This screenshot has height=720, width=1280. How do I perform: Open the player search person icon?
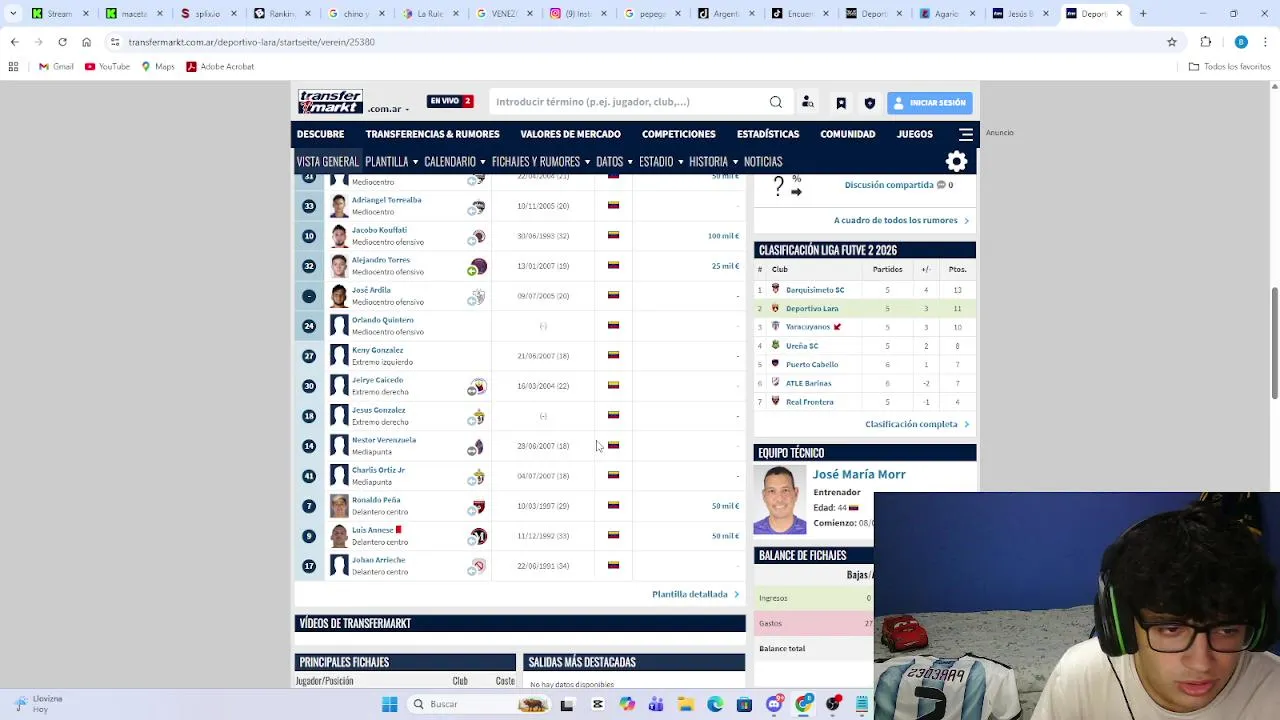(x=808, y=102)
